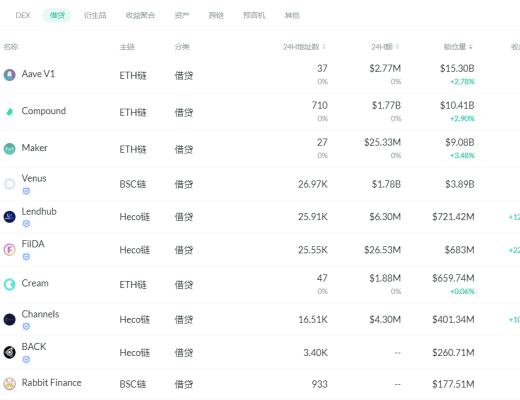Click the 主链 column header

pyautogui.click(x=127, y=47)
